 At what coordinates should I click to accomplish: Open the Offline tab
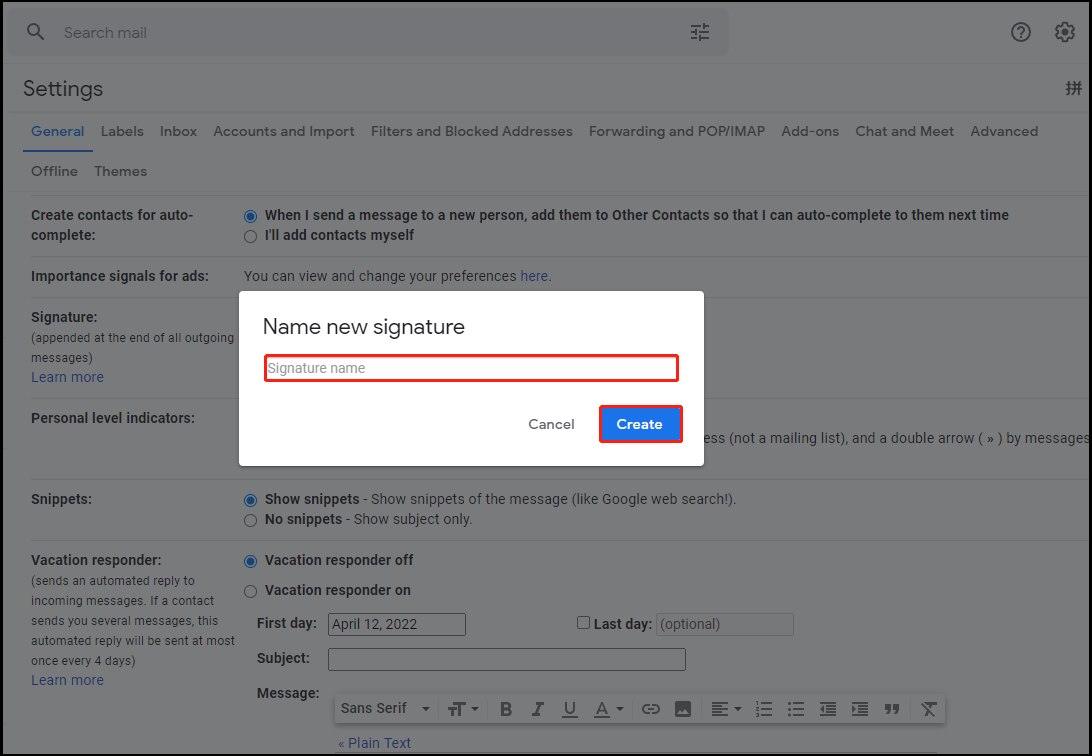[54, 171]
